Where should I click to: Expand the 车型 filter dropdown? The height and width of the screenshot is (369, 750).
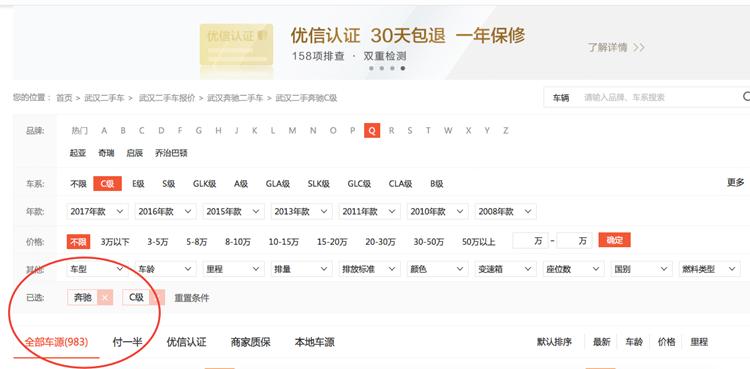[98, 269]
